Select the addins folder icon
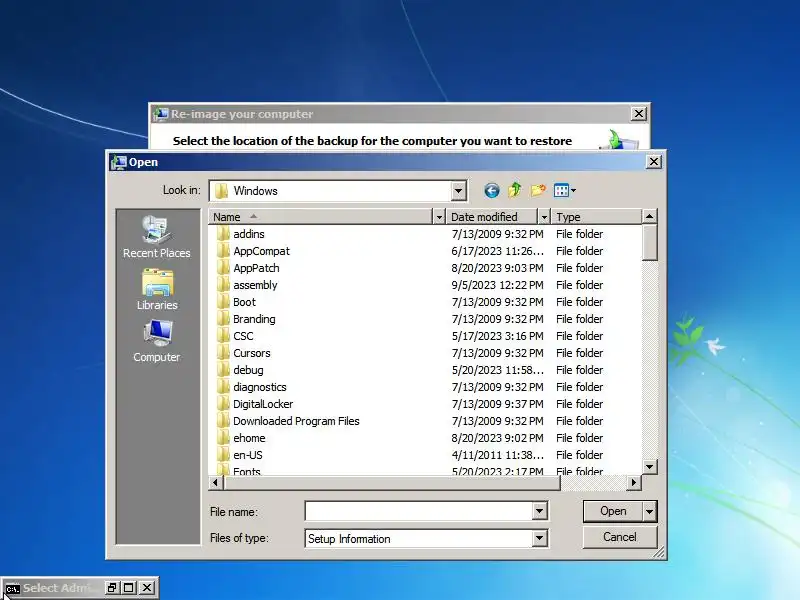The image size is (800, 600). point(223,234)
